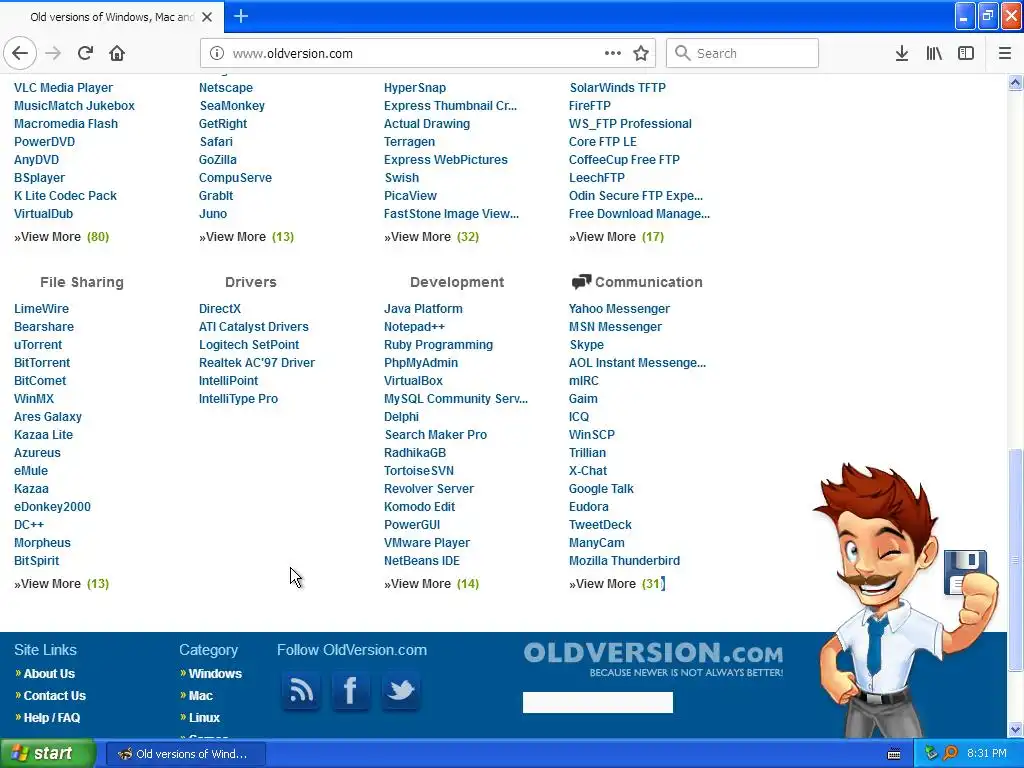Image resolution: width=1024 pixels, height=768 pixels.
Task: Open the FireFTP link
Action: (x=590, y=105)
